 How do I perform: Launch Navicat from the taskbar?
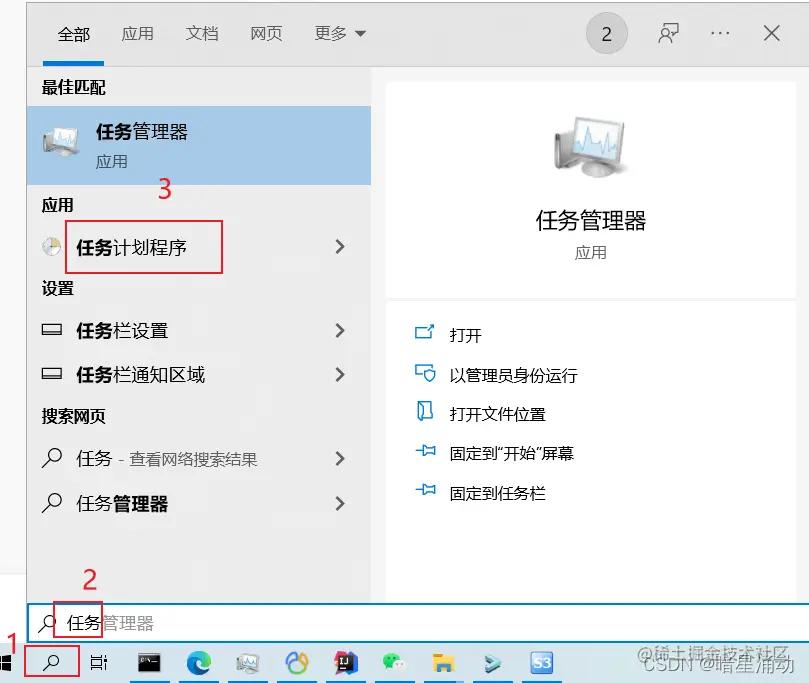[296, 662]
